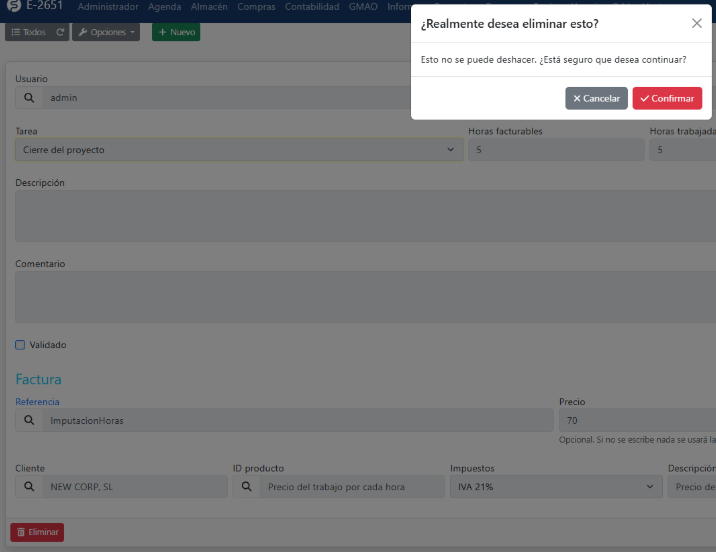Click Cancelar in the dialog
The image size is (716, 553).
tap(596, 98)
